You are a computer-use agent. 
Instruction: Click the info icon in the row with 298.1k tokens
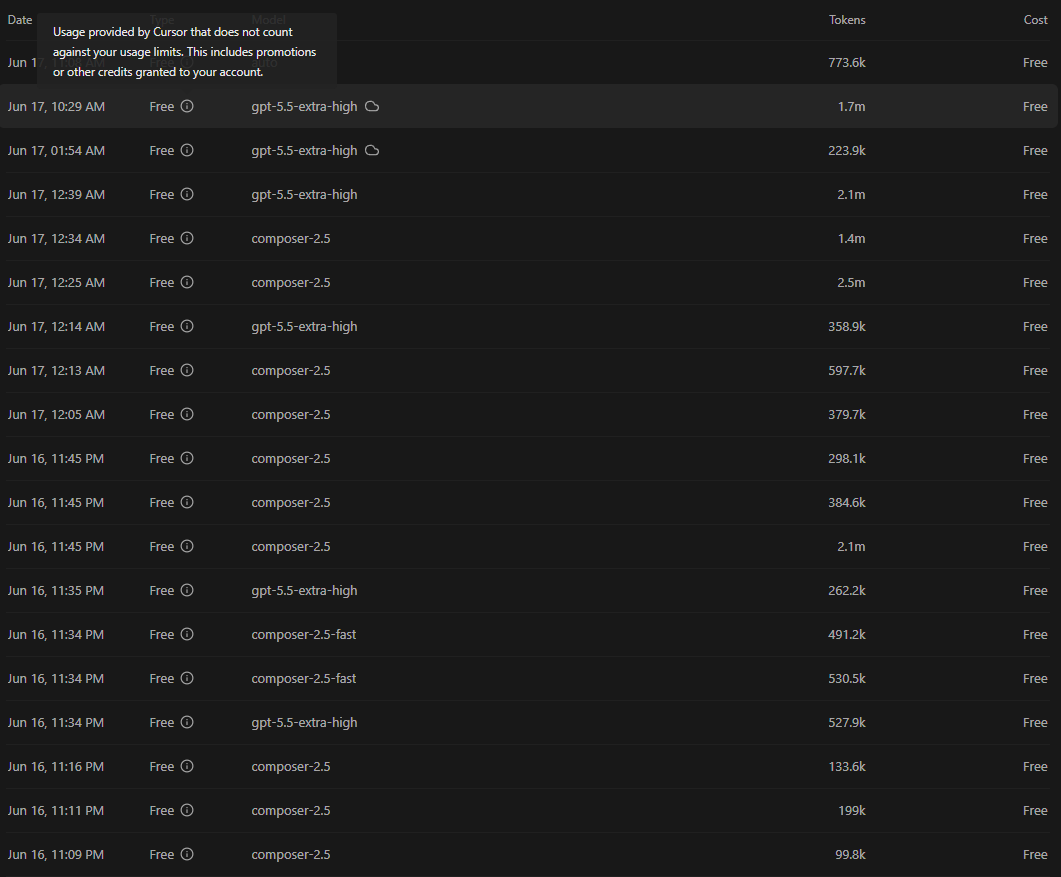pyautogui.click(x=187, y=458)
